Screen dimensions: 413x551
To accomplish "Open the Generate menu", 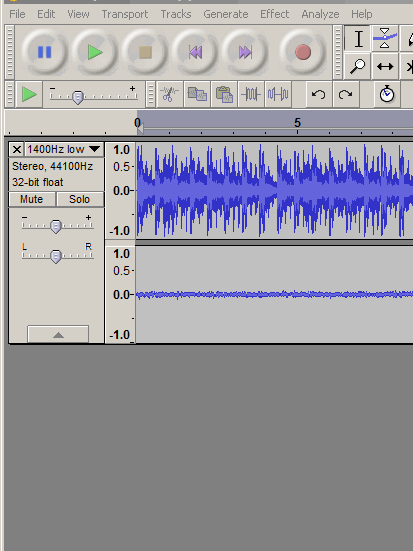I will 226,14.
